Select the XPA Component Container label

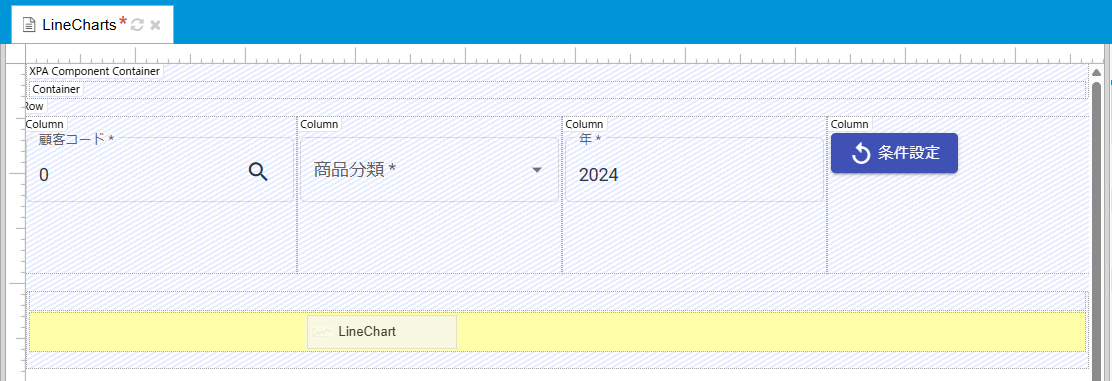point(94,71)
